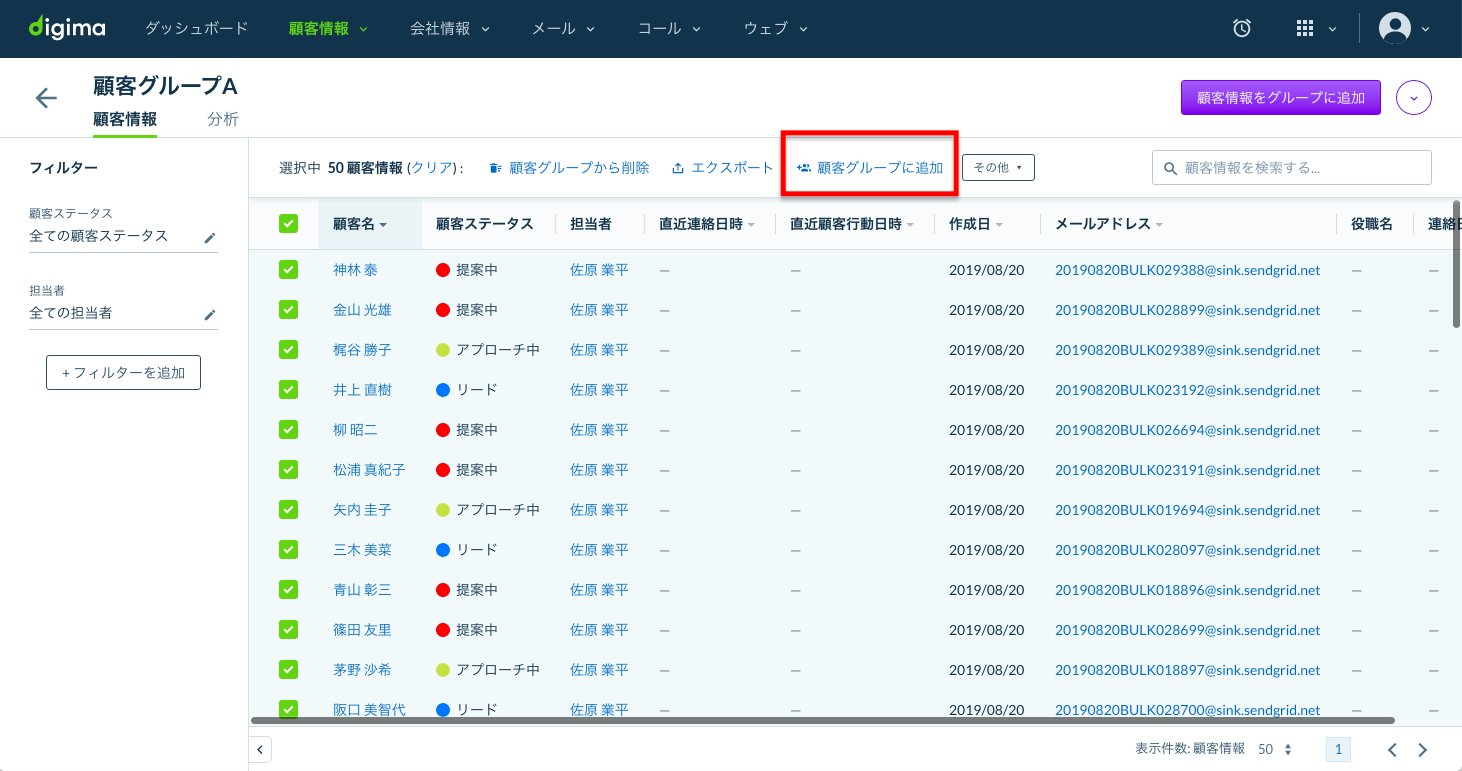This screenshot has width=1462, height=771.
Task: Select page 1 in pagination
Action: click(x=1338, y=750)
